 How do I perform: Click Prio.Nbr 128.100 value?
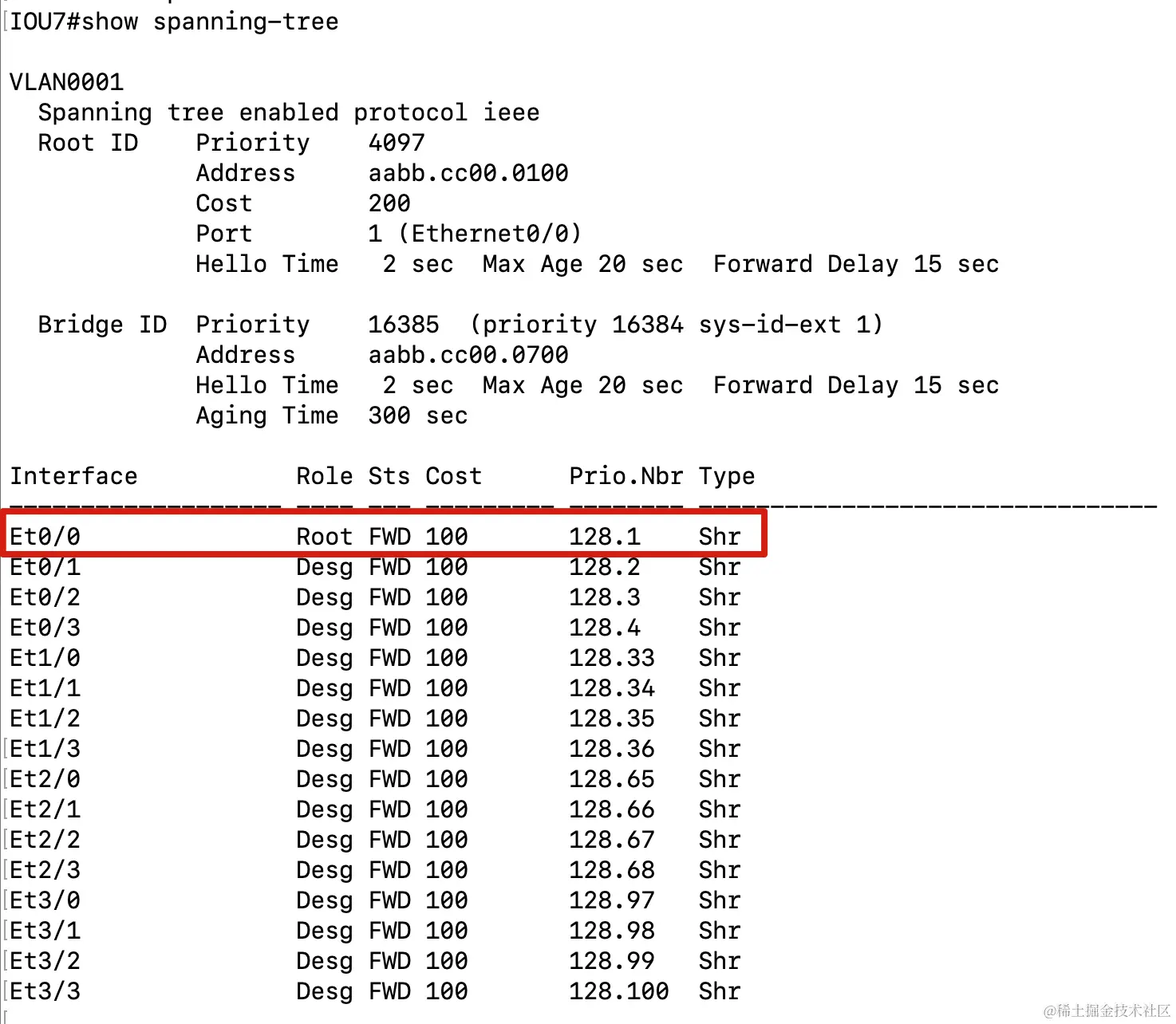click(619, 991)
